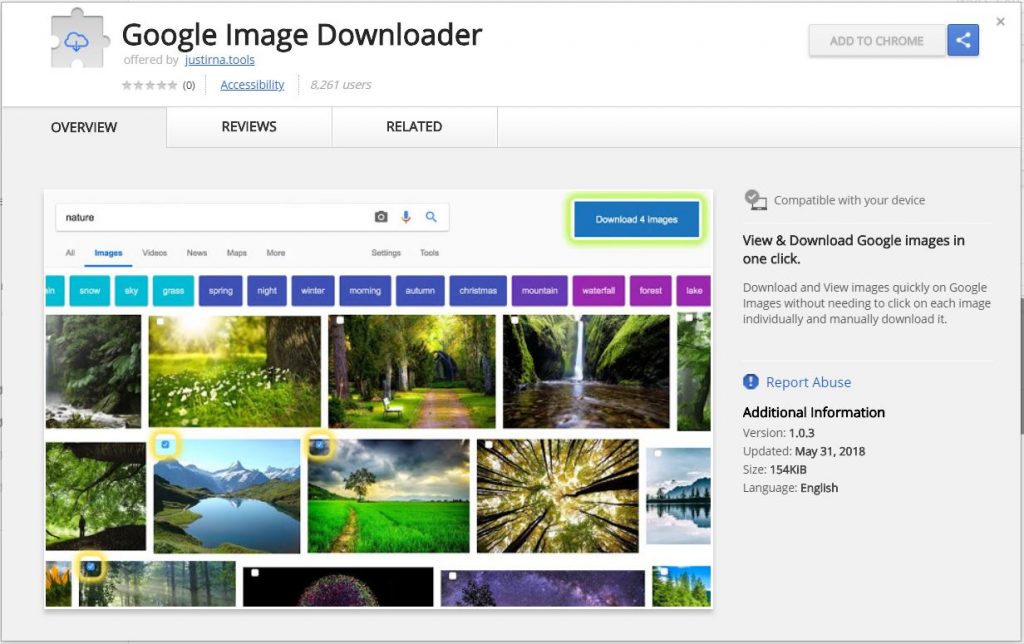This screenshot has width=1024, height=644.
Task: Share the extension via the blue share icon
Action: pos(962,40)
